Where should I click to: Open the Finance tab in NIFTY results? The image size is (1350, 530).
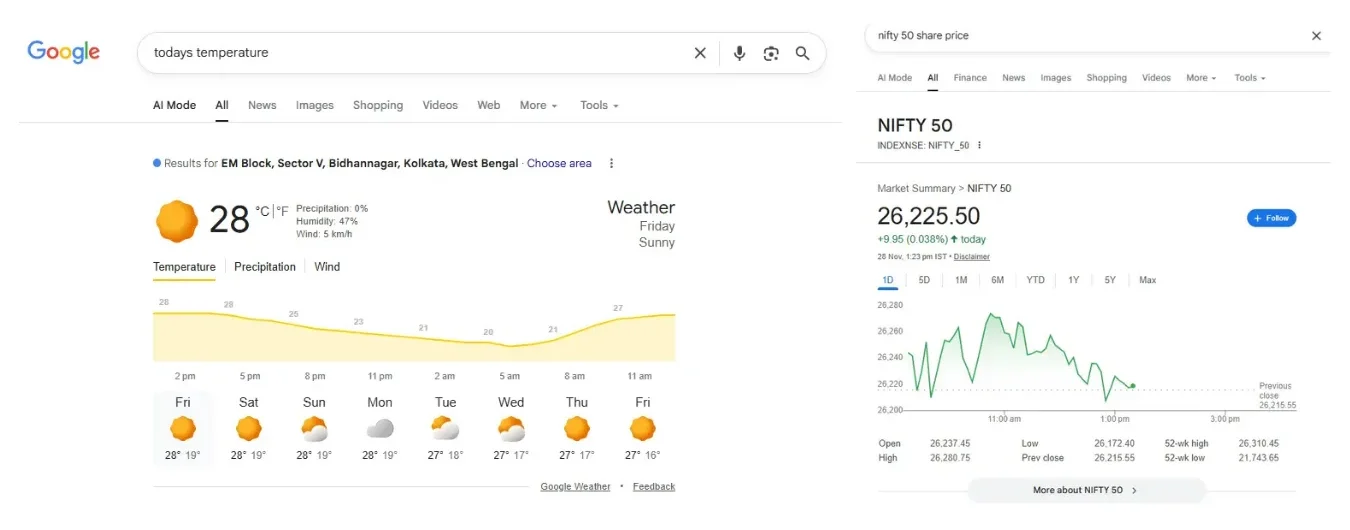pyautogui.click(x=970, y=78)
